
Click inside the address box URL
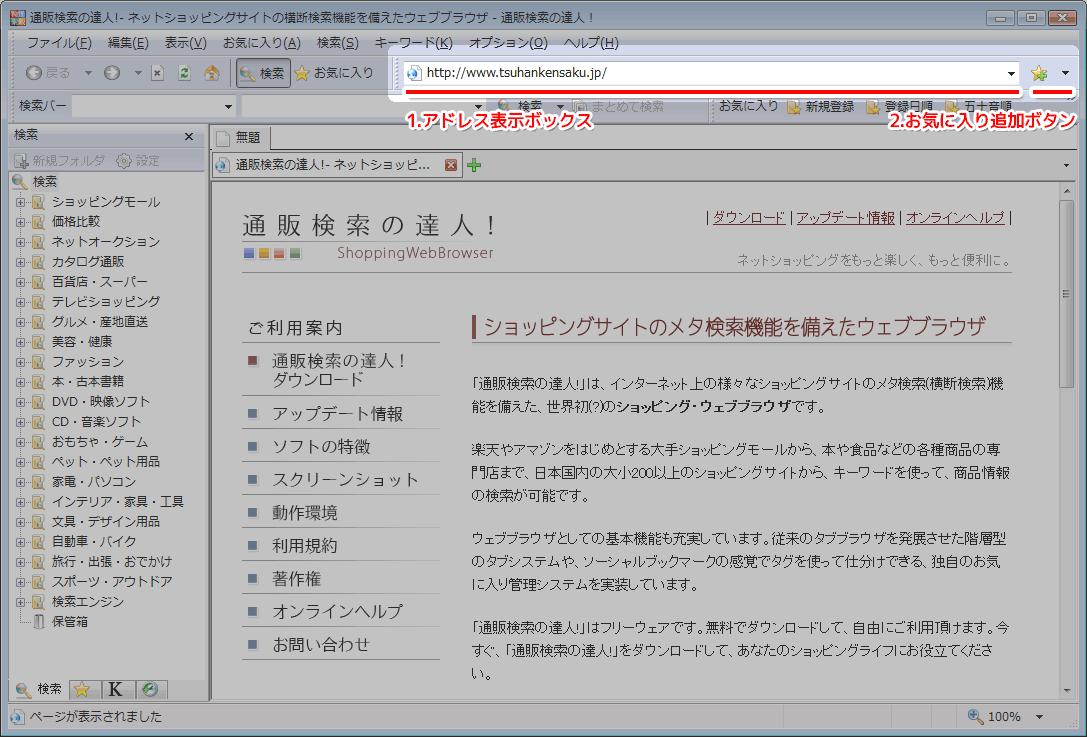[516, 73]
